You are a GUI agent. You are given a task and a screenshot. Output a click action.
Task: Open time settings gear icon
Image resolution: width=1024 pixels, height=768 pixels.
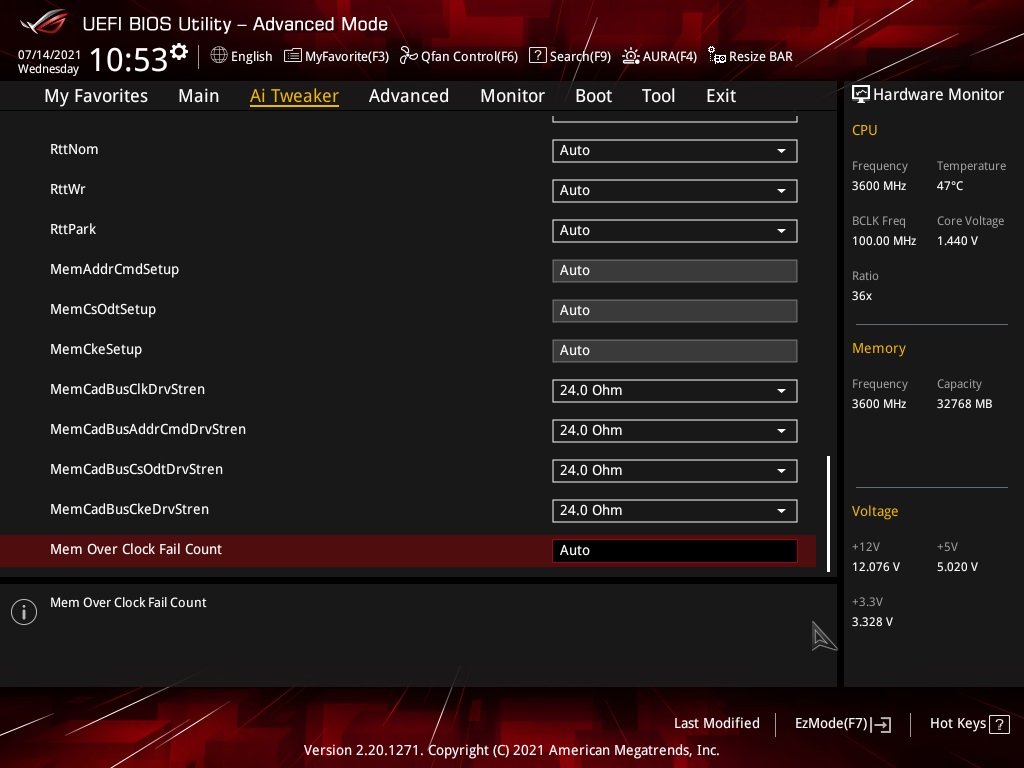179,51
